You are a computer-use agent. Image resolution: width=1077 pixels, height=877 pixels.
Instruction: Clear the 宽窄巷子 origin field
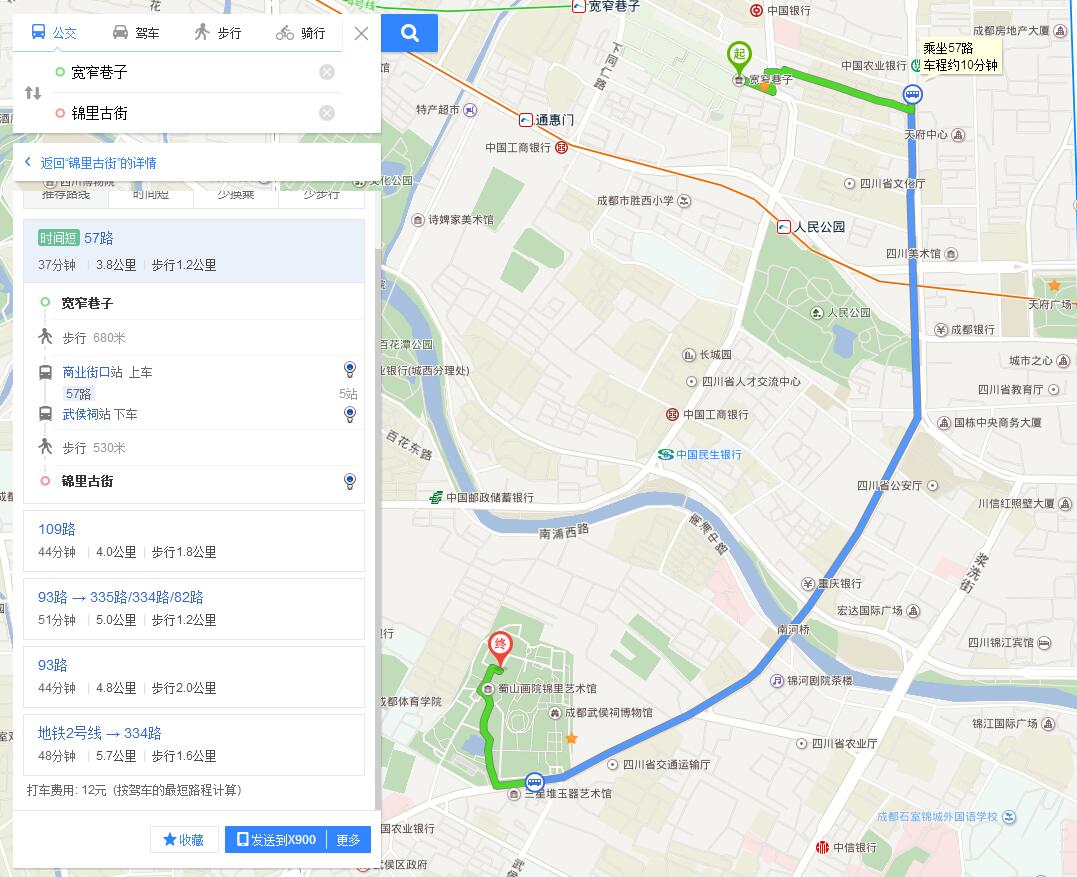click(x=327, y=72)
